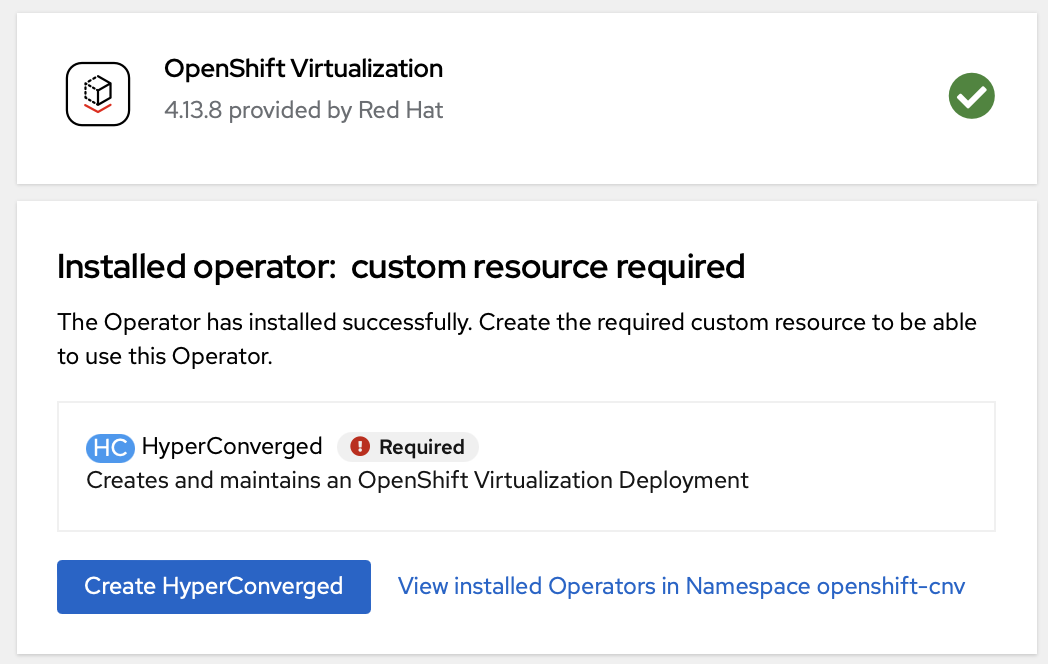Image resolution: width=1048 pixels, height=664 pixels.
Task: Open View installed Operators in Namespace openshift-cnv
Action: tap(681, 586)
